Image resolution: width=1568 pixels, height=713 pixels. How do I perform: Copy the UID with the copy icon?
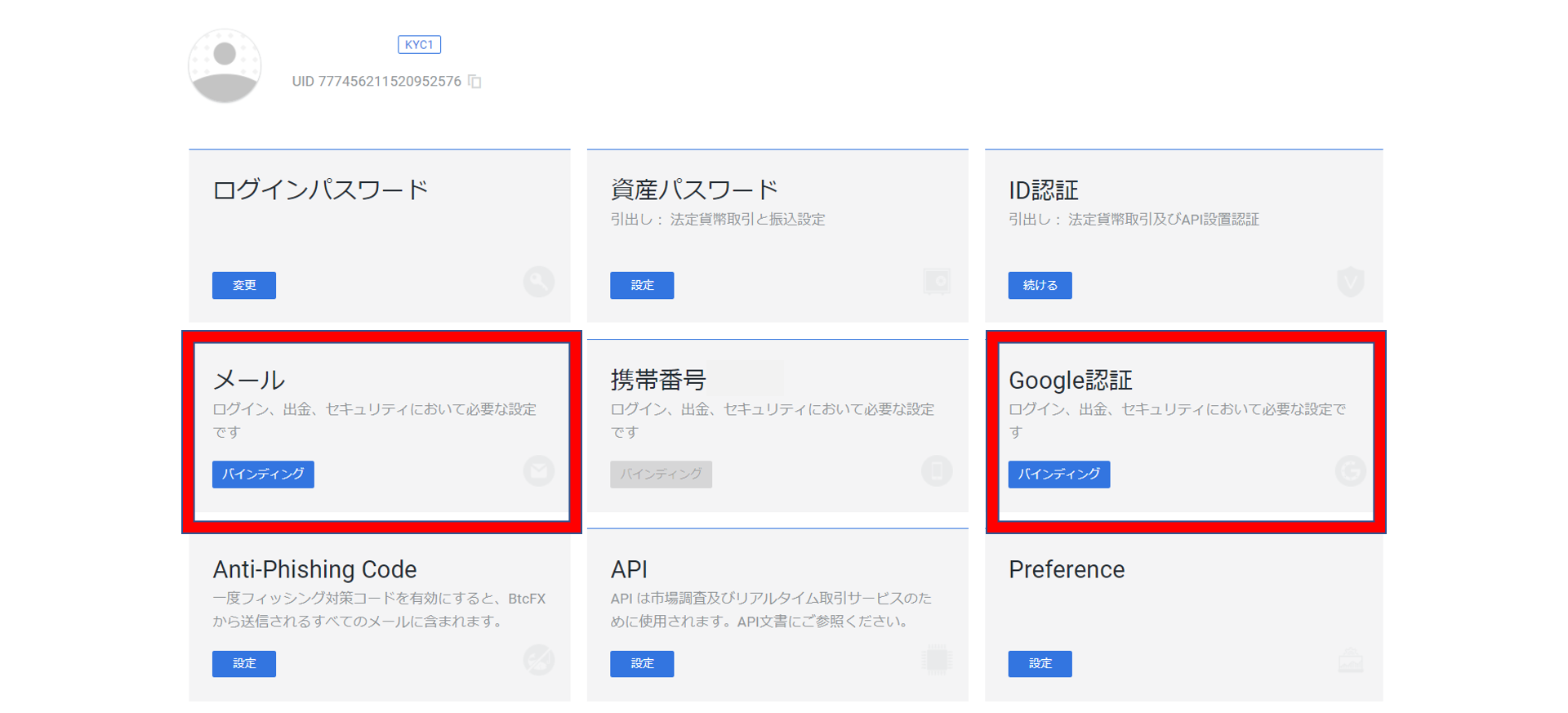(474, 82)
